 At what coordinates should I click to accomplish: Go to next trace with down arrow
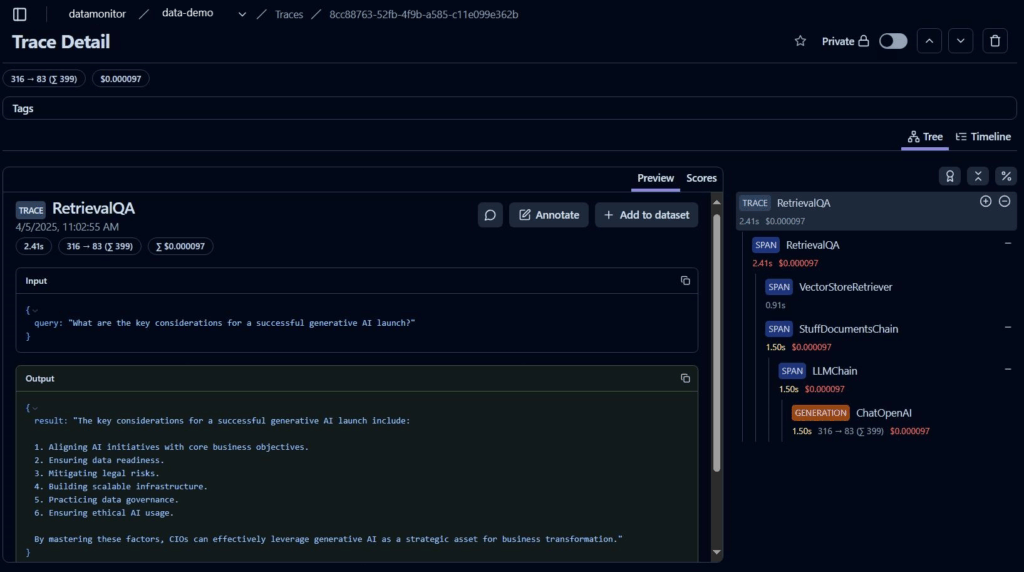point(961,41)
